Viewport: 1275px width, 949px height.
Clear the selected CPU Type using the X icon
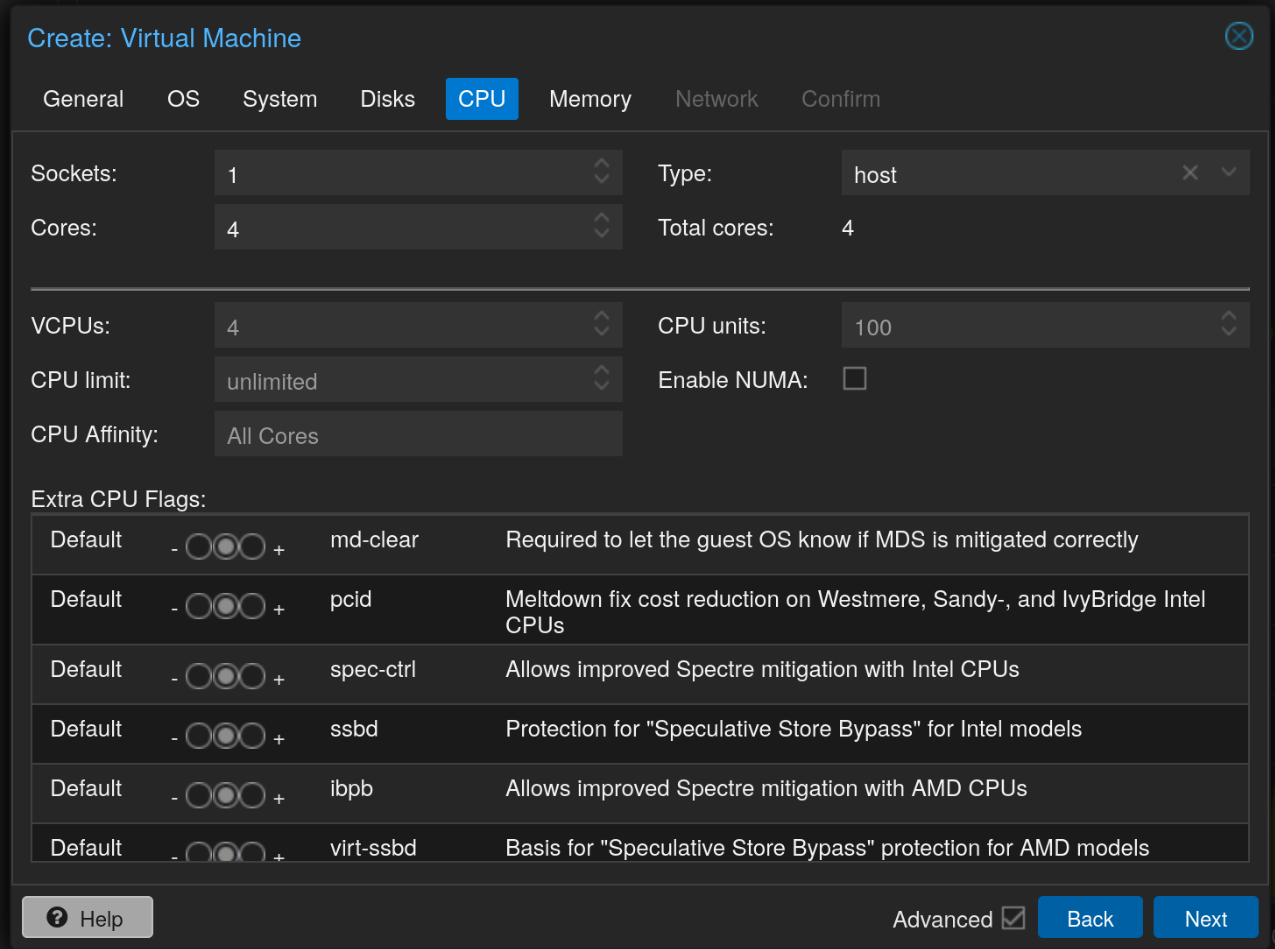click(x=1189, y=172)
